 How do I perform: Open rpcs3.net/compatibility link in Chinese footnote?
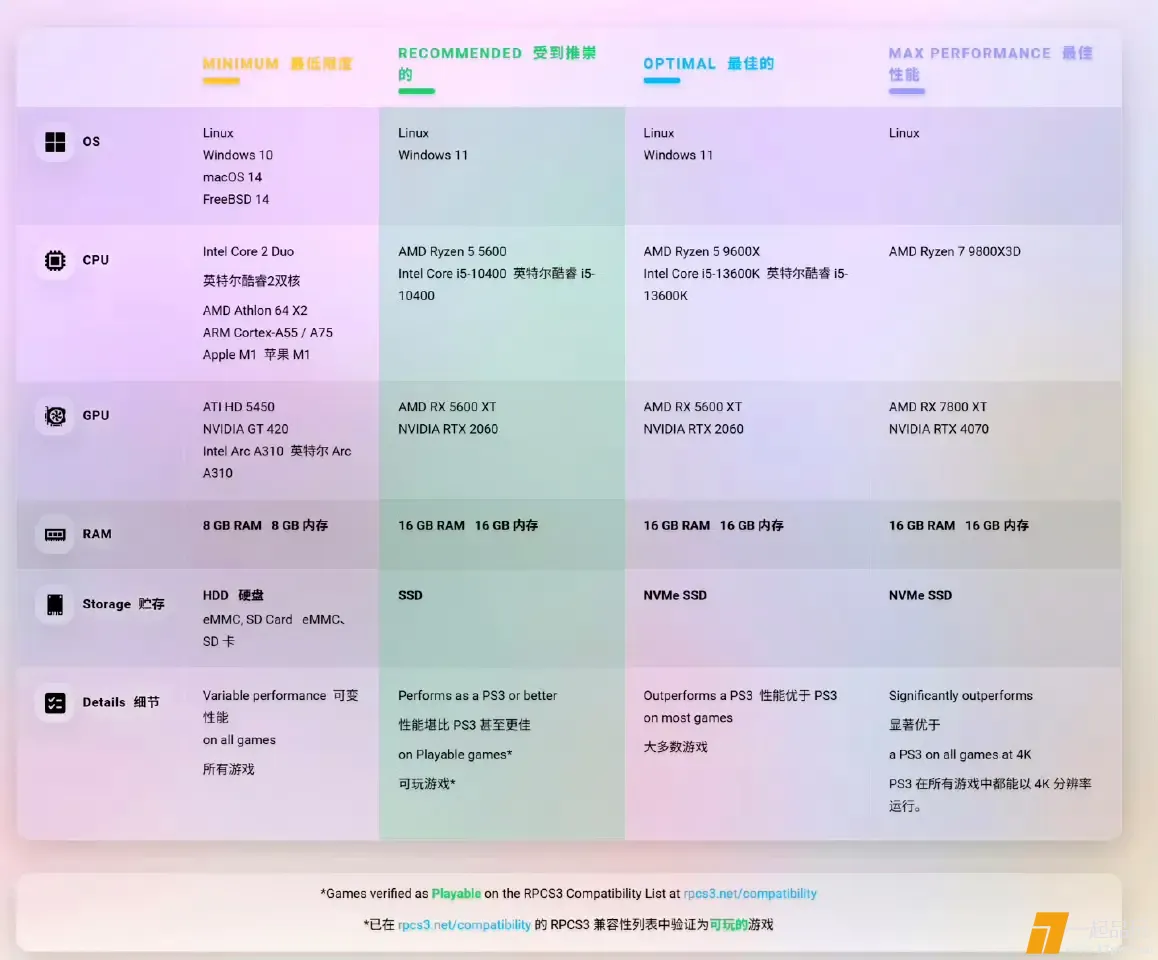click(464, 925)
